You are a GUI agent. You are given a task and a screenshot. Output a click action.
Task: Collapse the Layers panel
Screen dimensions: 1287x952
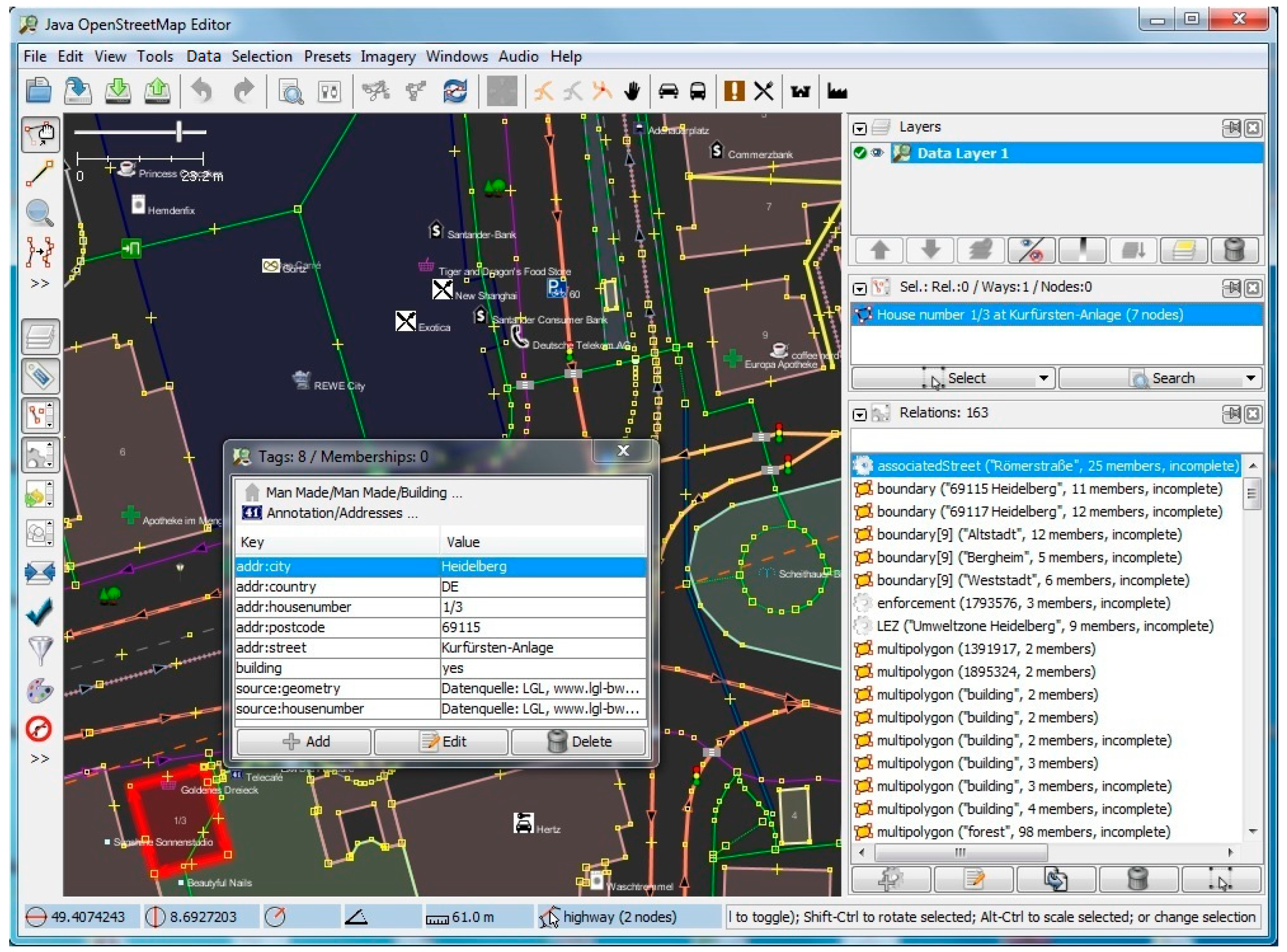pyautogui.click(x=859, y=128)
